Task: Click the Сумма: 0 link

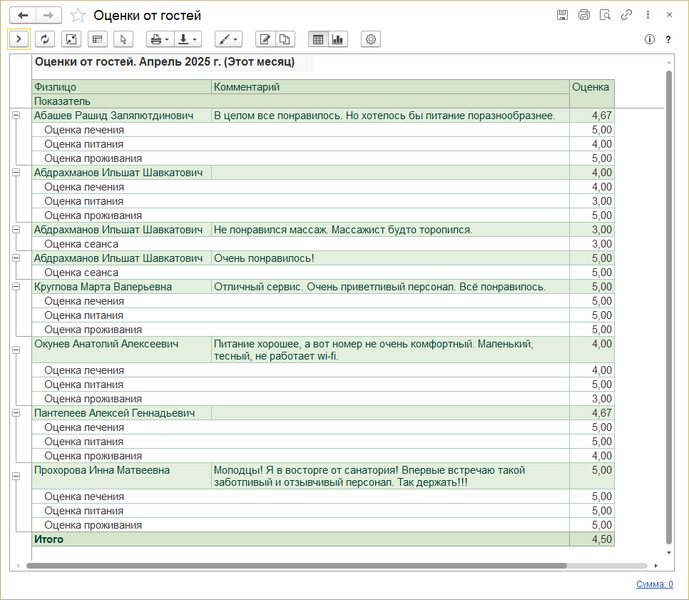Action: [x=655, y=584]
